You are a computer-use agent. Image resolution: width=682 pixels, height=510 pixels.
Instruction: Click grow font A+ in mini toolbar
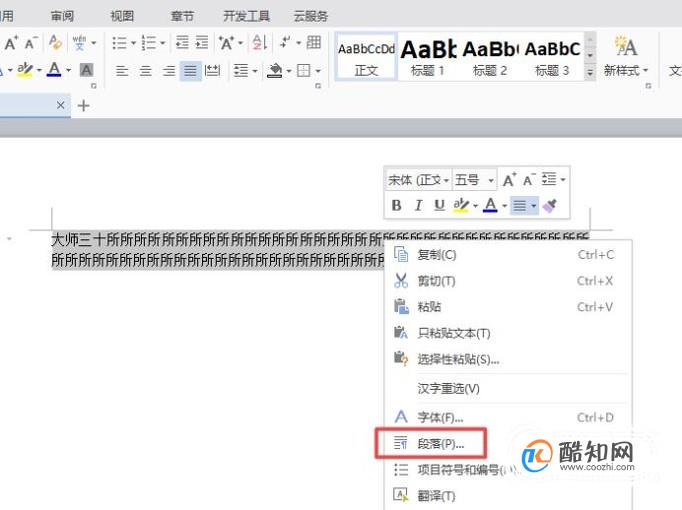click(x=509, y=180)
